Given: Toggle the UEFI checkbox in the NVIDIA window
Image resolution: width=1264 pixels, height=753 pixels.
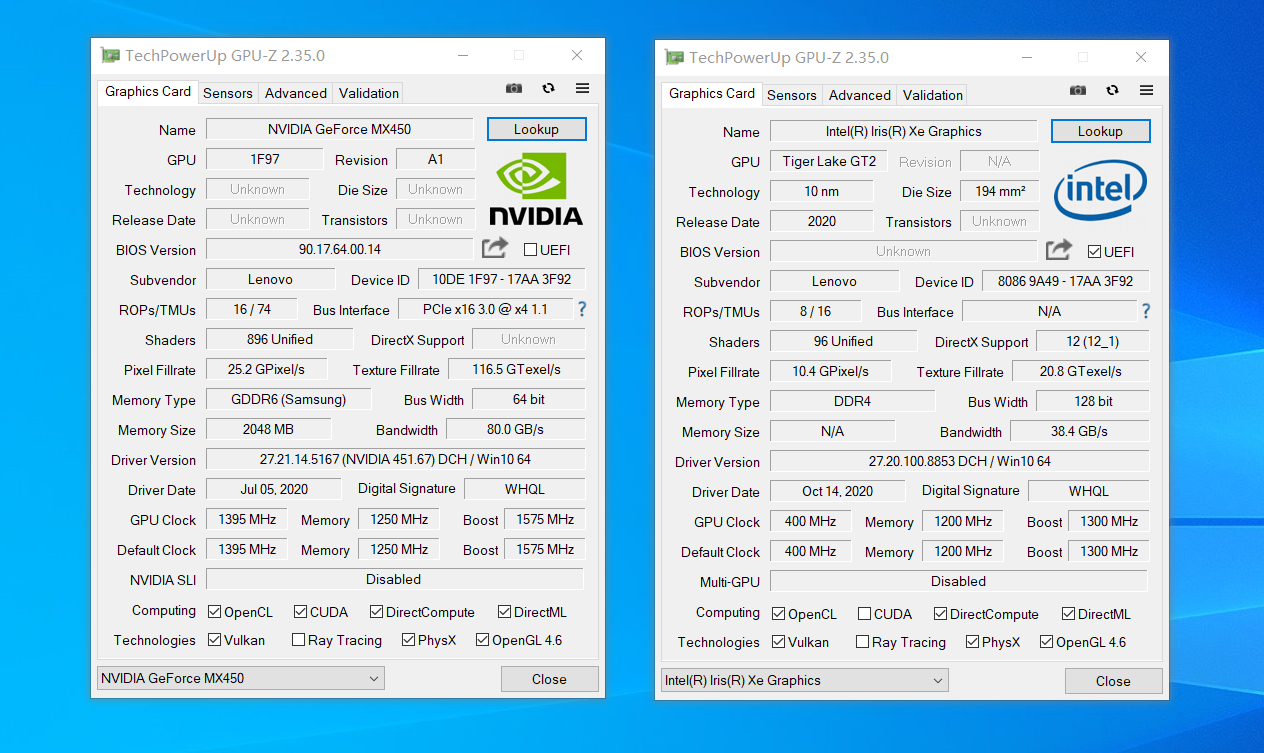Looking at the screenshot, I should click(x=530, y=249).
